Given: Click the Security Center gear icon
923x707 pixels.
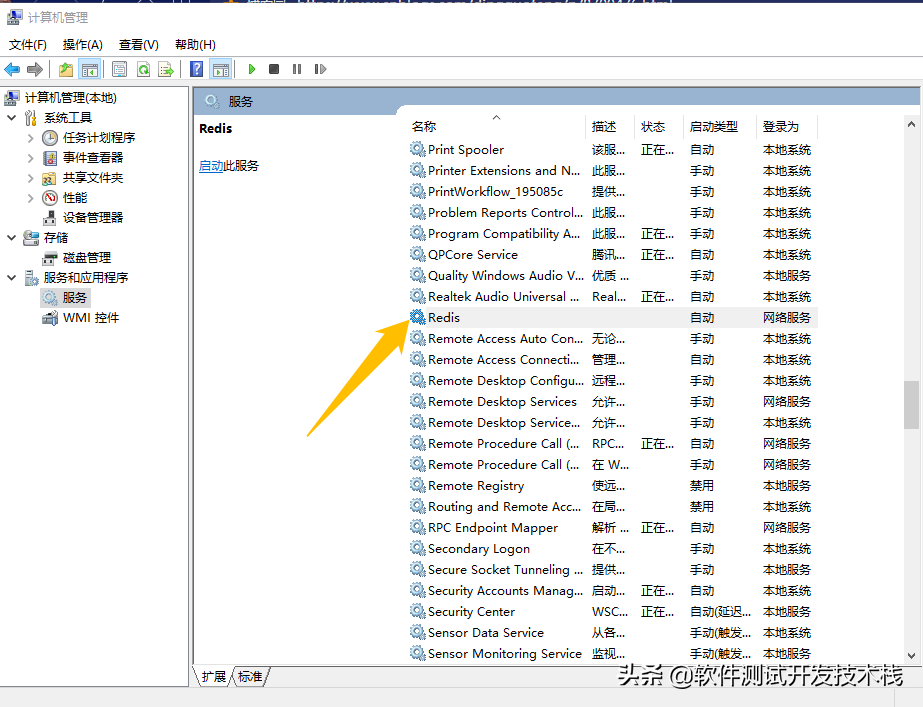Looking at the screenshot, I should [x=417, y=611].
